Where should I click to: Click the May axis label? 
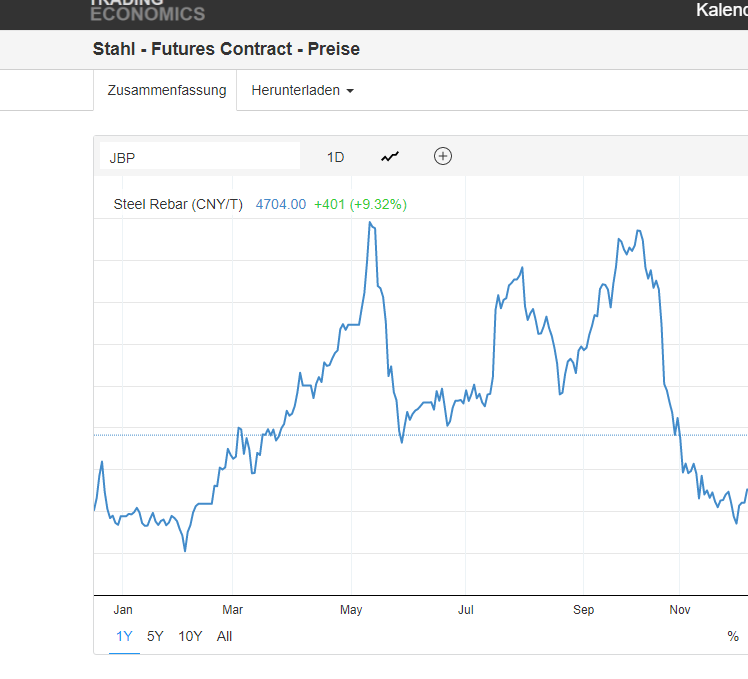pyautogui.click(x=351, y=609)
